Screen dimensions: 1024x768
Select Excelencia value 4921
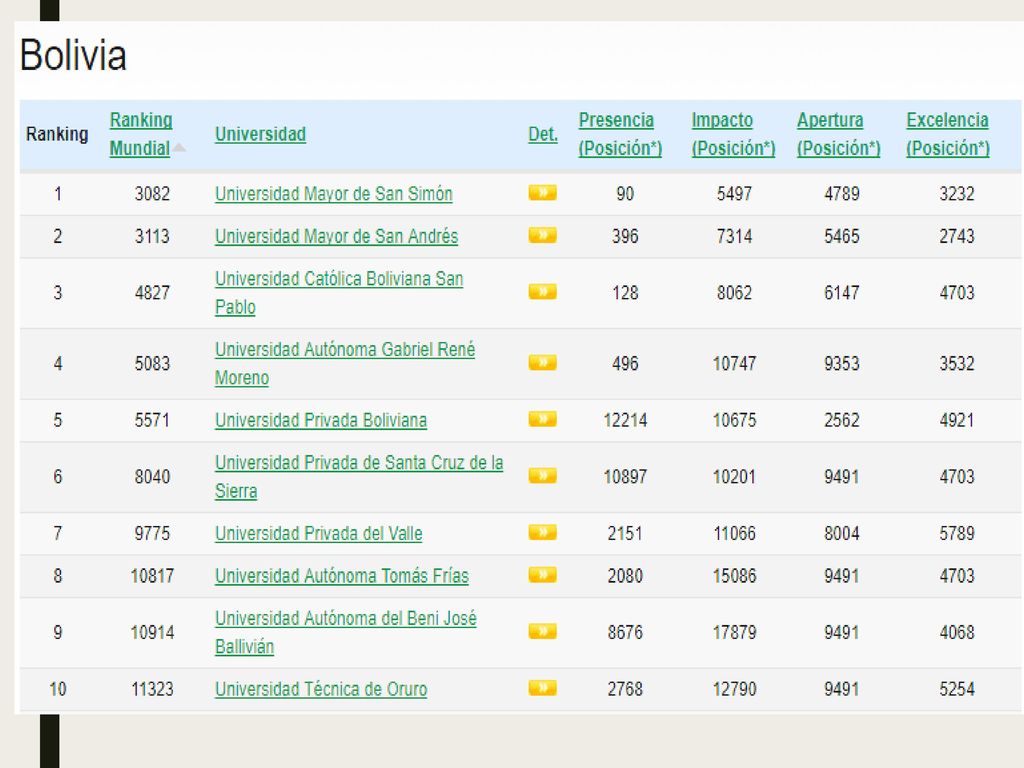point(957,420)
